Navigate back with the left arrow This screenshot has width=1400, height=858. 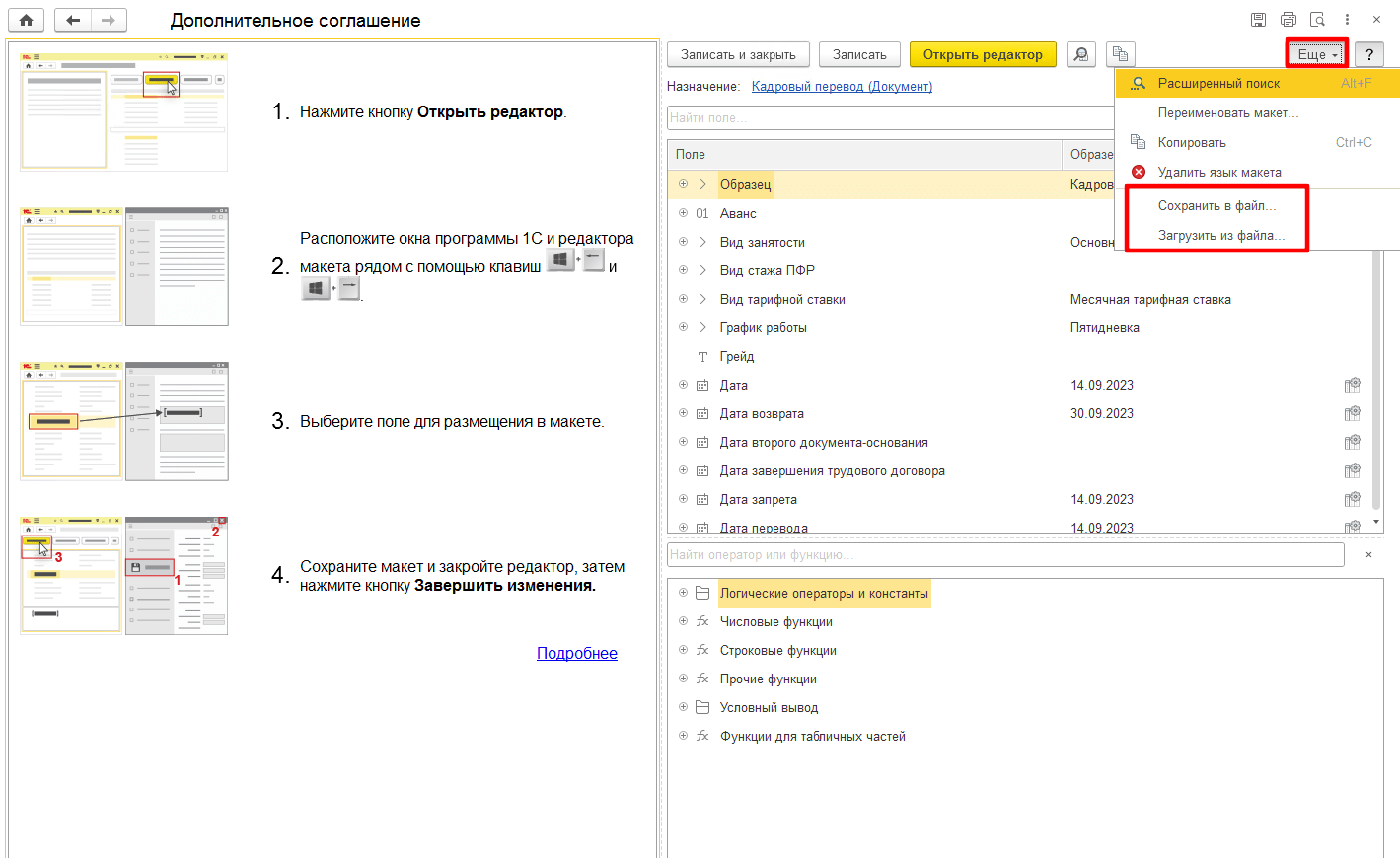pyautogui.click(x=73, y=20)
